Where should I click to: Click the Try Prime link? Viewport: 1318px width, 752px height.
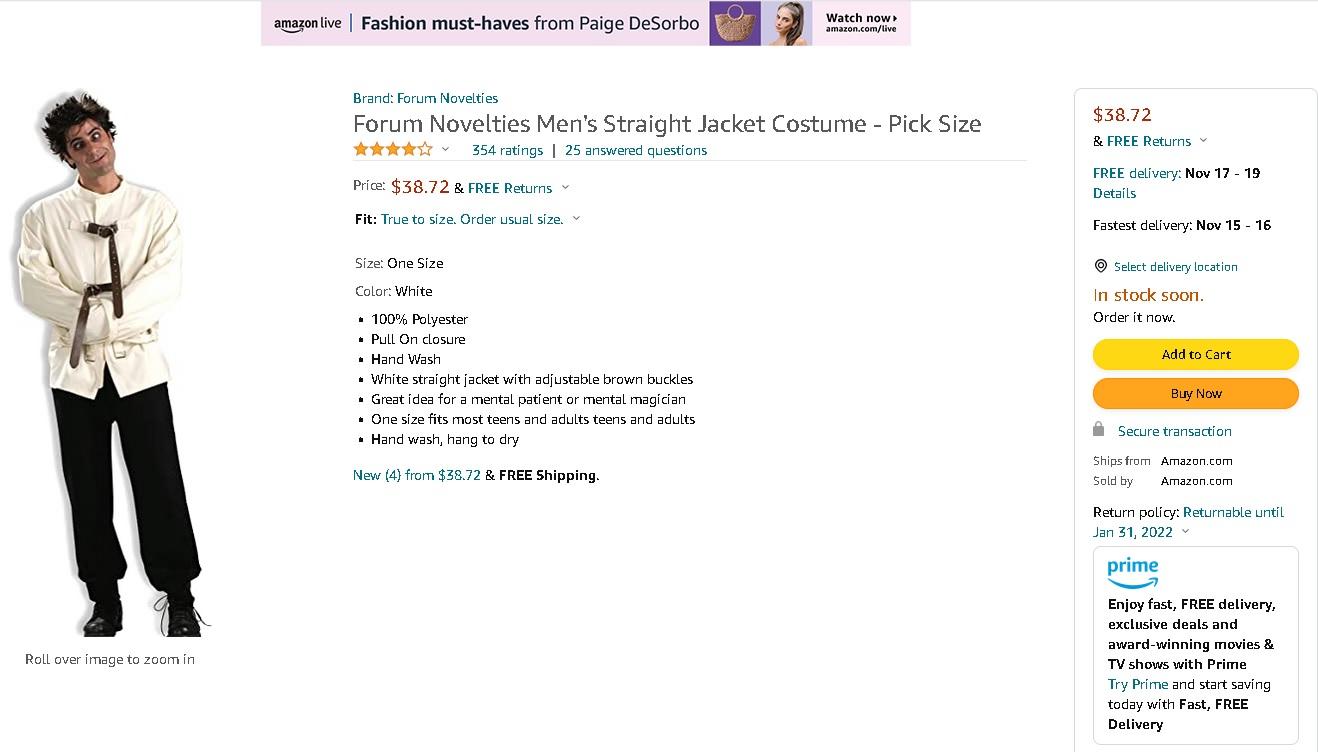point(1138,684)
